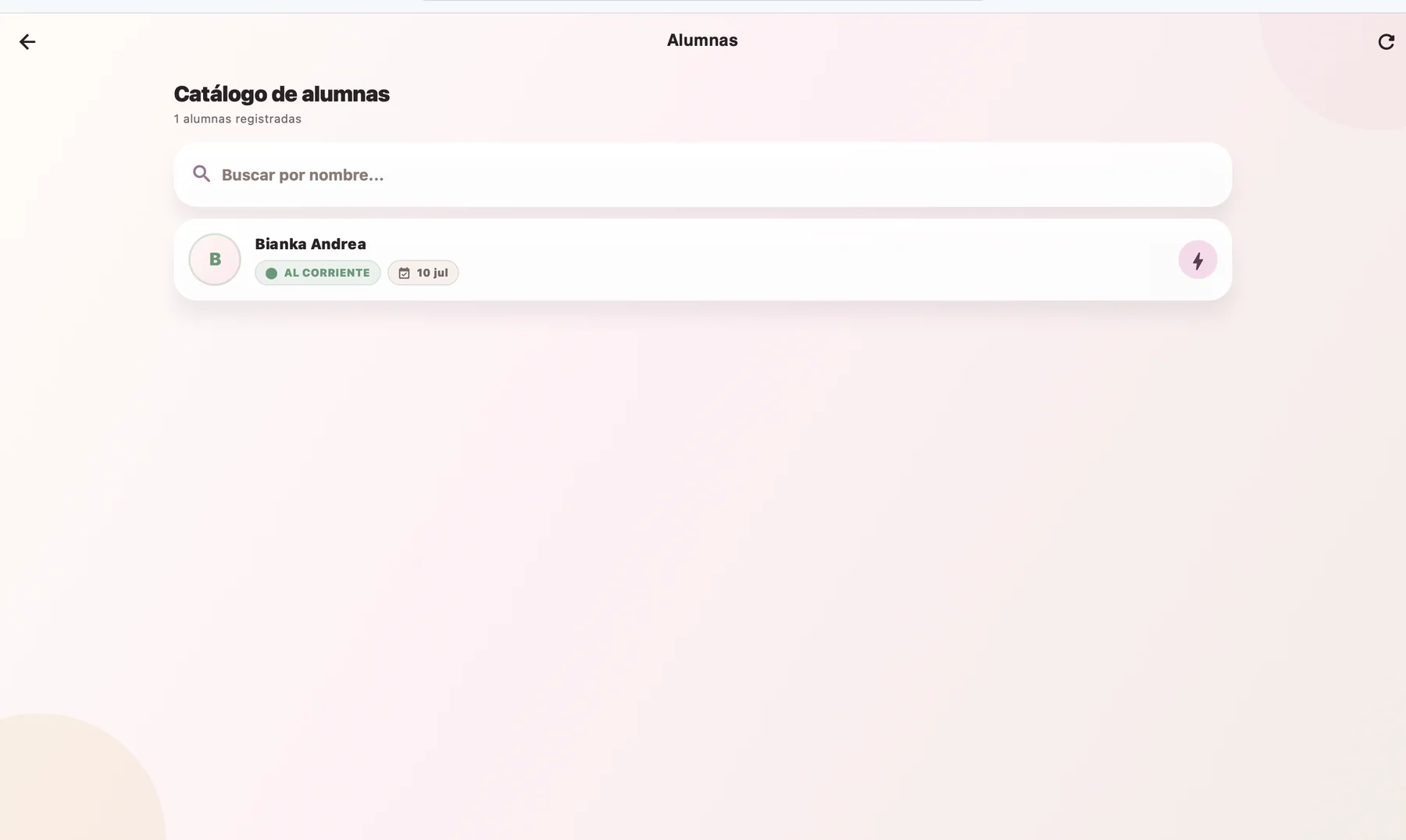Refresh the Alumnas list
1406x840 pixels.
coord(1386,42)
